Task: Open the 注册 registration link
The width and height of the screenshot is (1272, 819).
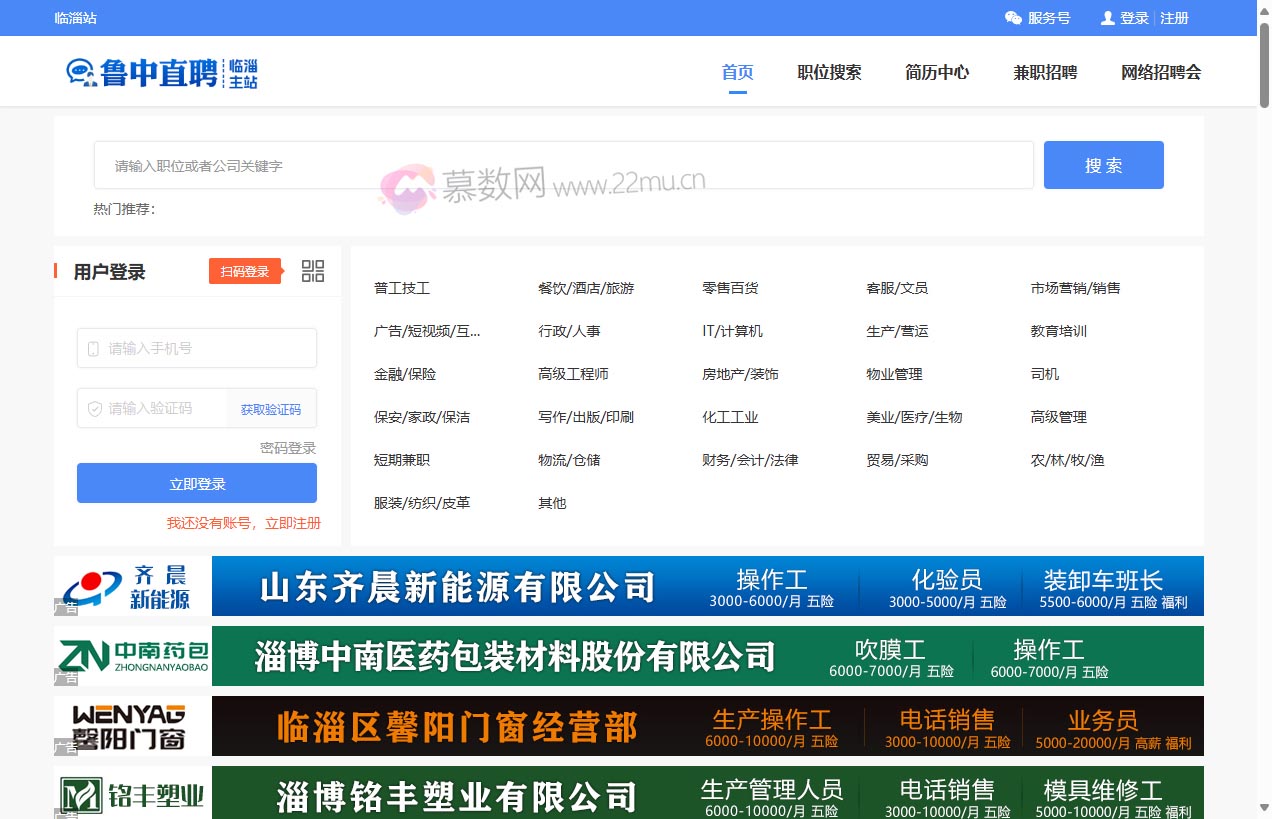Action: 1173,17
